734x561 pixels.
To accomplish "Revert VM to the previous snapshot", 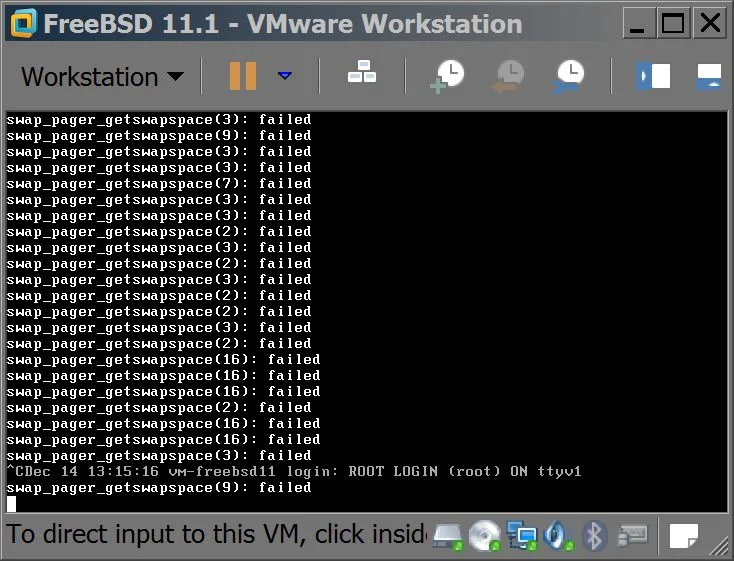I will (x=508, y=76).
